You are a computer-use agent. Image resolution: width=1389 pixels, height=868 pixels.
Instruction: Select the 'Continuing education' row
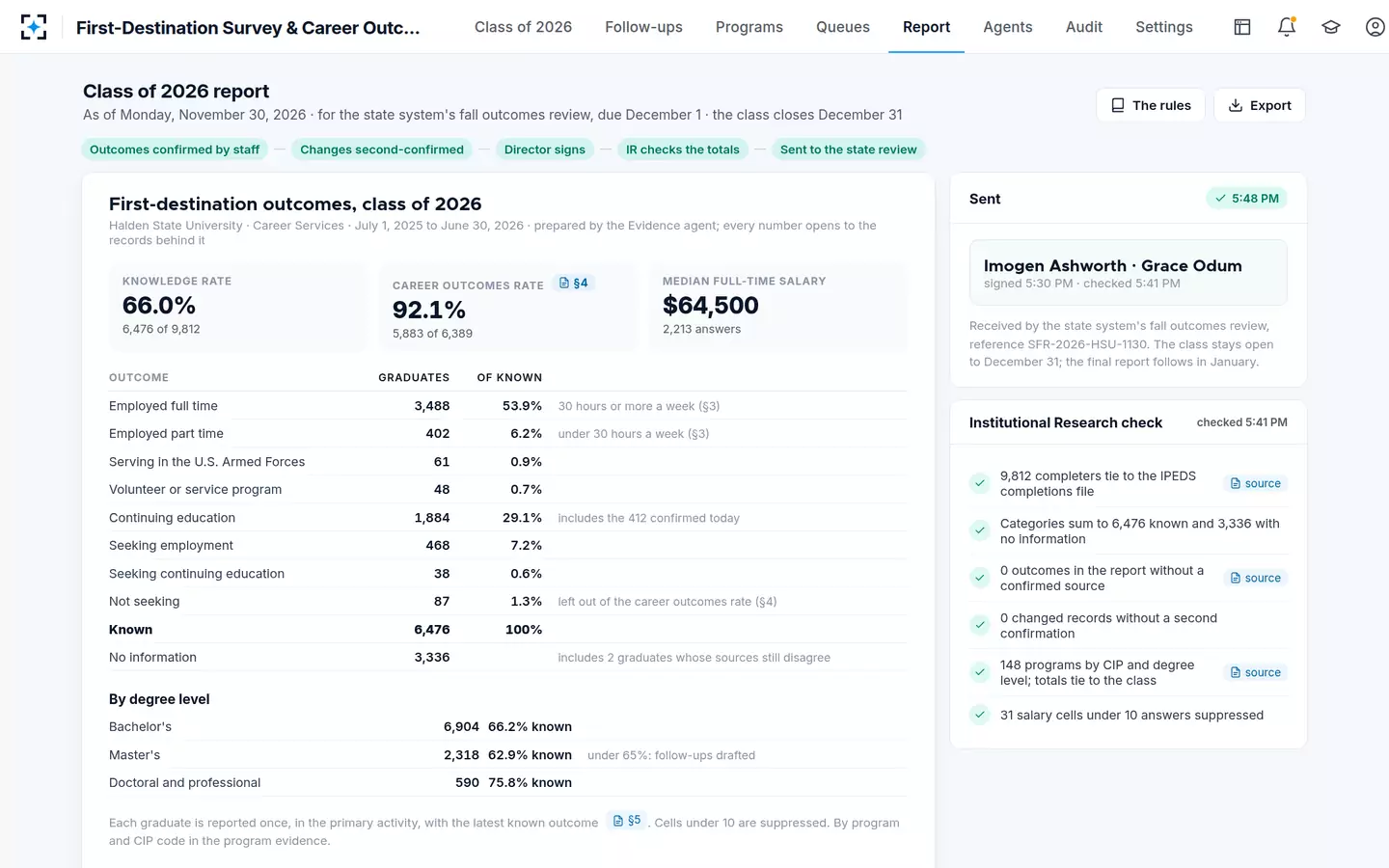click(508, 518)
